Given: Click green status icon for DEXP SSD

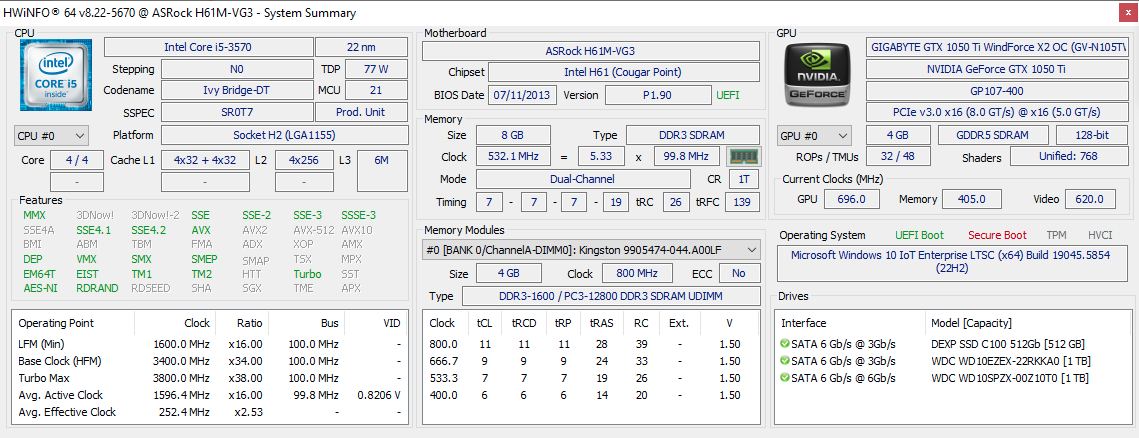Looking at the screenshot, I should (785, 343).
